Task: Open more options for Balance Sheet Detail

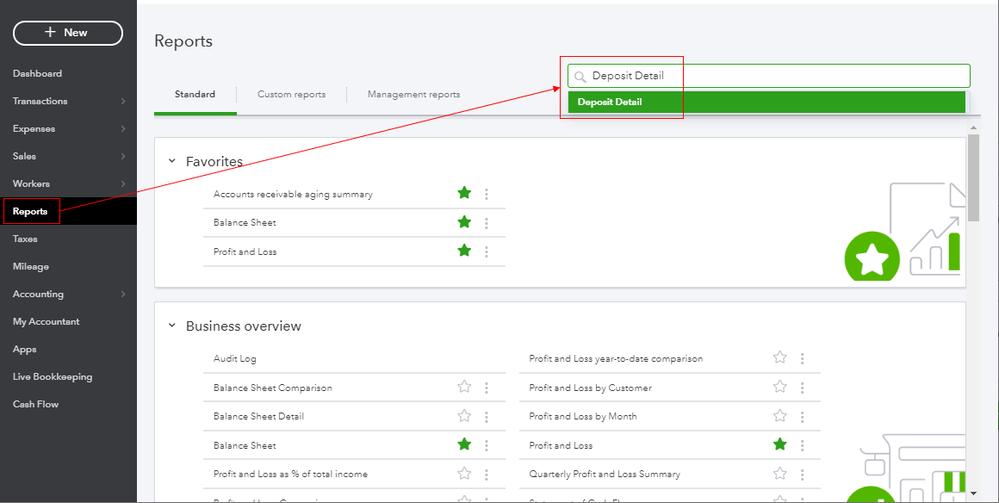Action: [487, 416]
